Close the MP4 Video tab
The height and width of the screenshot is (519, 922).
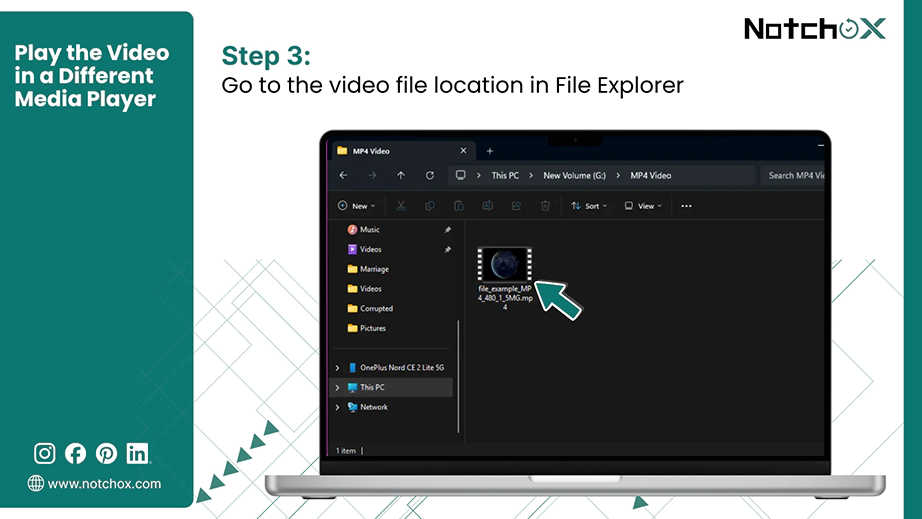(463, 150)
